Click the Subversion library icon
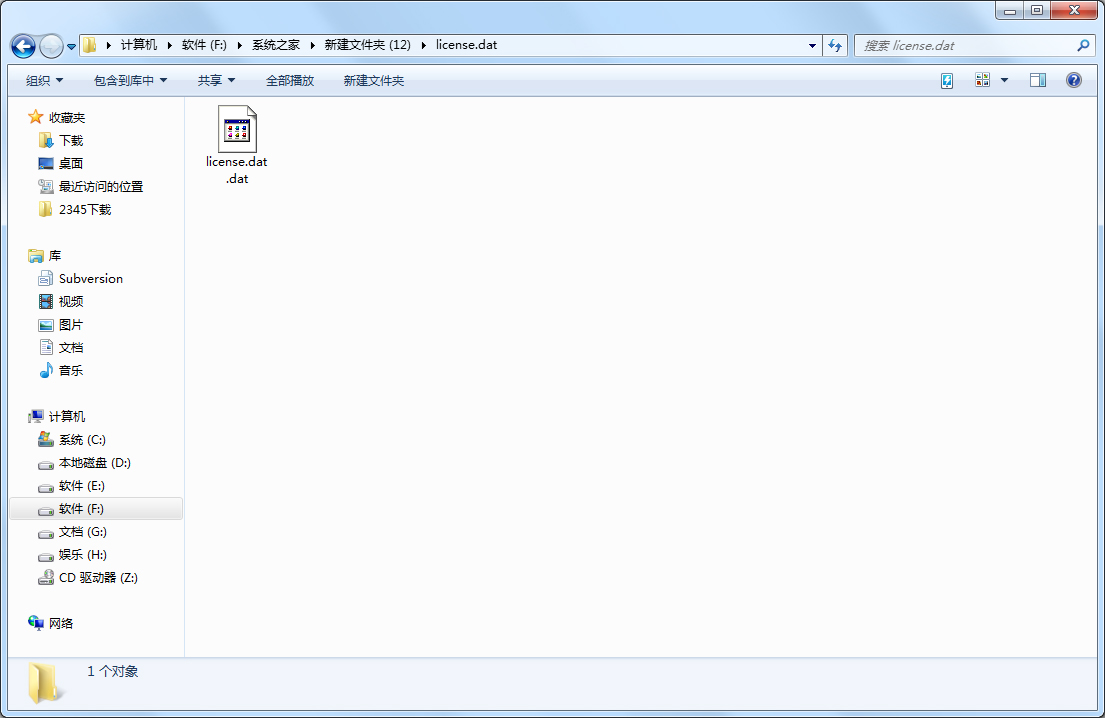 [x=46, y=278]
